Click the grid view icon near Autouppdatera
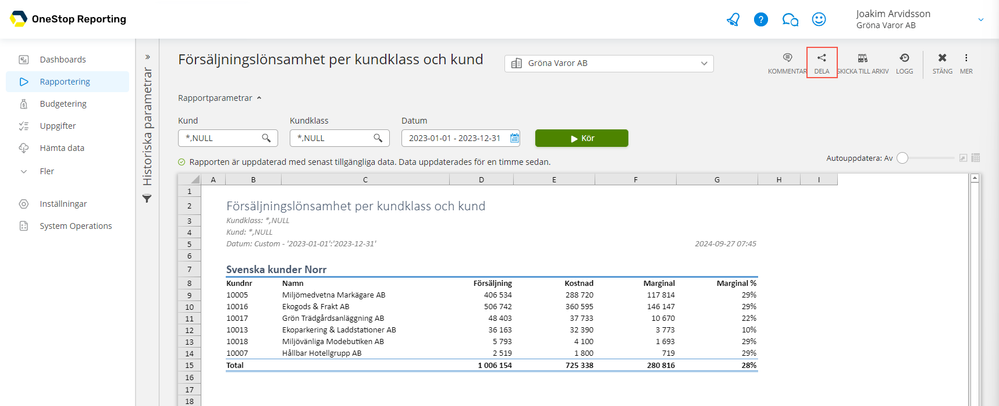 pos(975,157)
